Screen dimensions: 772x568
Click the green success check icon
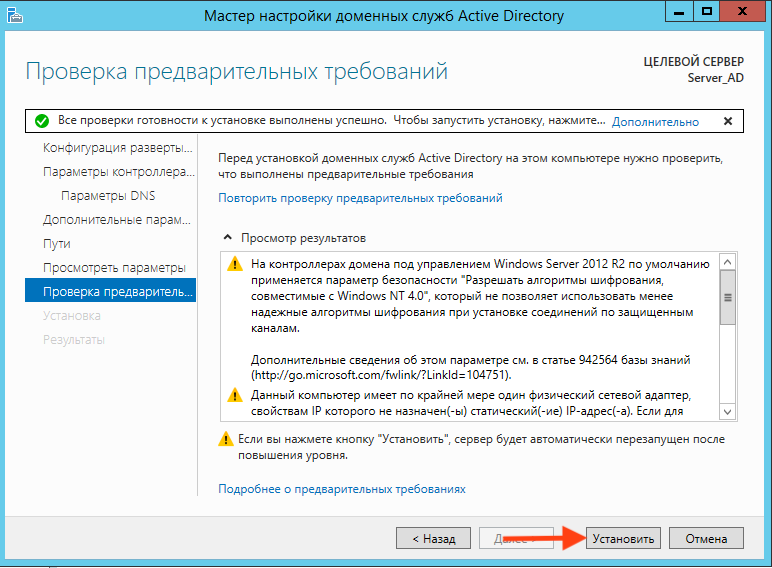pos(41,121)
